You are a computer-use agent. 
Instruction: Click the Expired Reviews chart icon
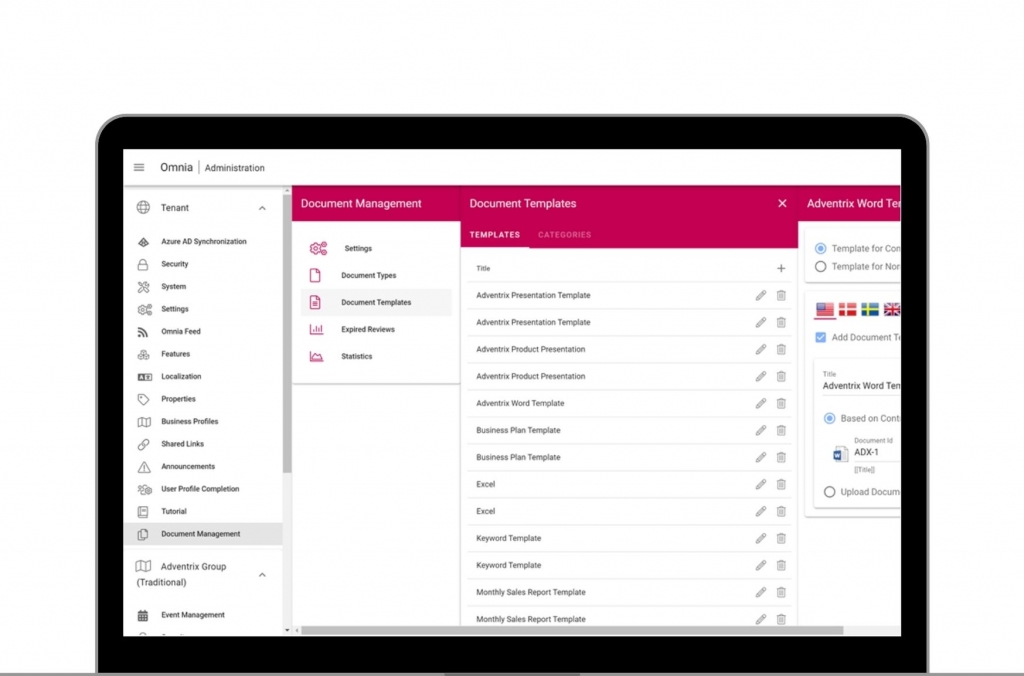(x=316, y=329)
